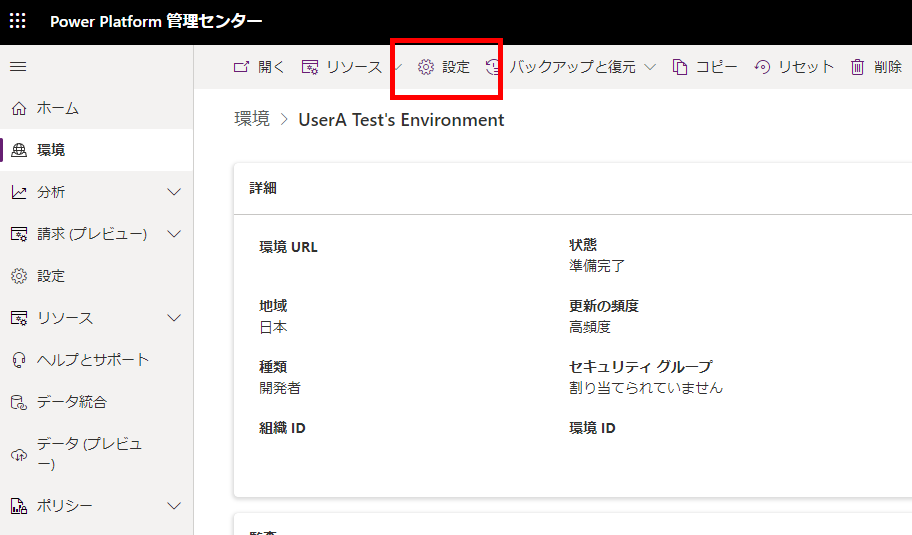Open the app launcher waffle icon

(x=17, y=21)
